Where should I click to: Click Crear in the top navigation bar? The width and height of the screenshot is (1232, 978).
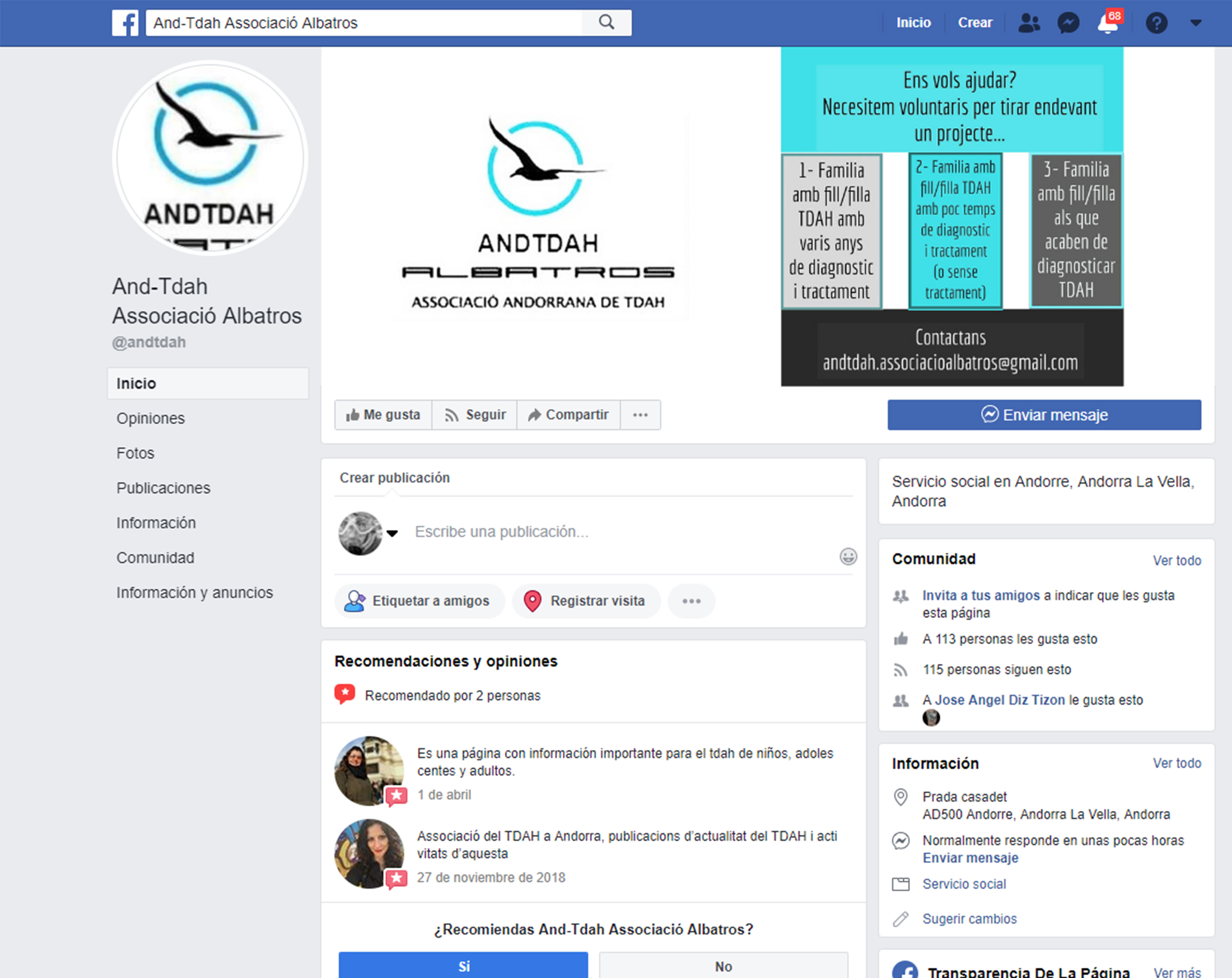[975, 23]
